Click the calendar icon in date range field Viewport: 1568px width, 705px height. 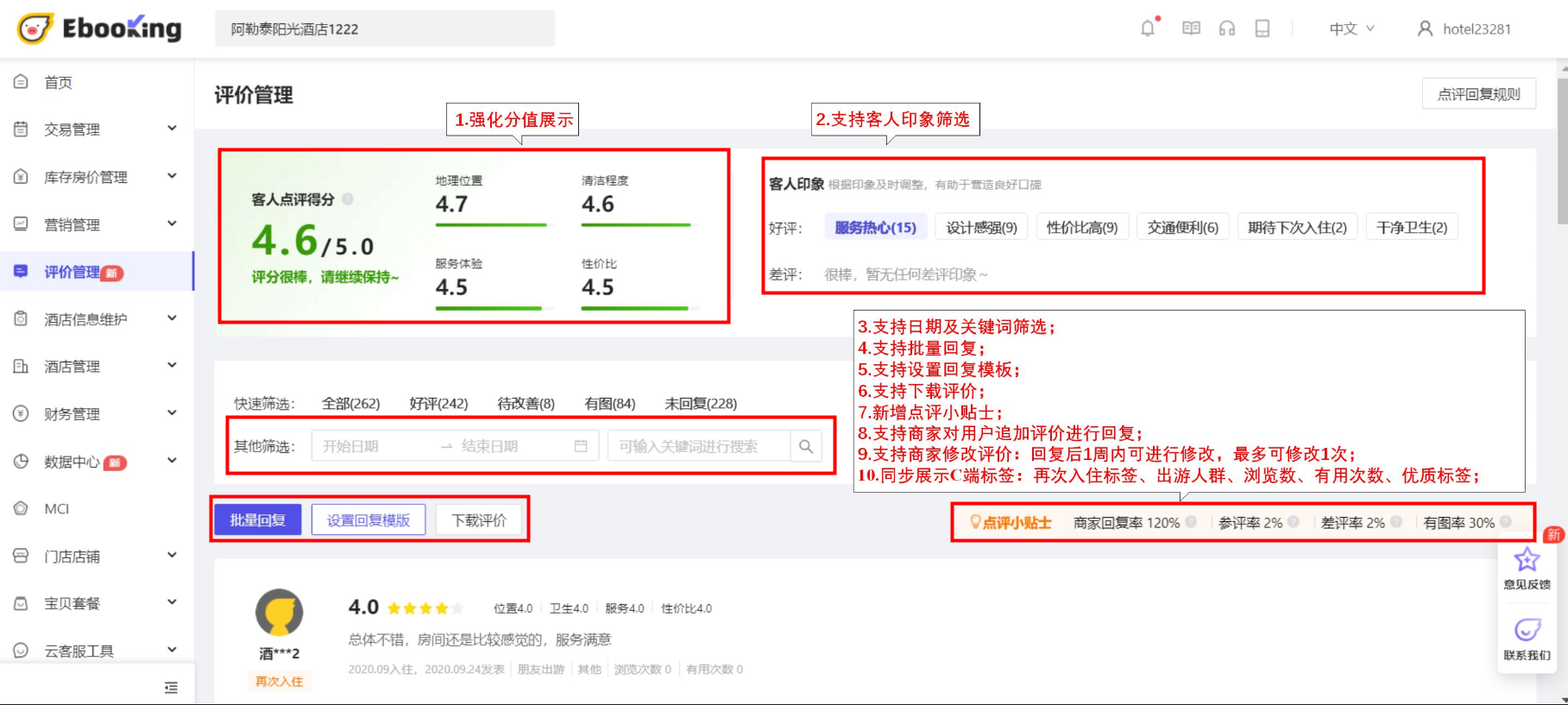click(x=581, y=446)
